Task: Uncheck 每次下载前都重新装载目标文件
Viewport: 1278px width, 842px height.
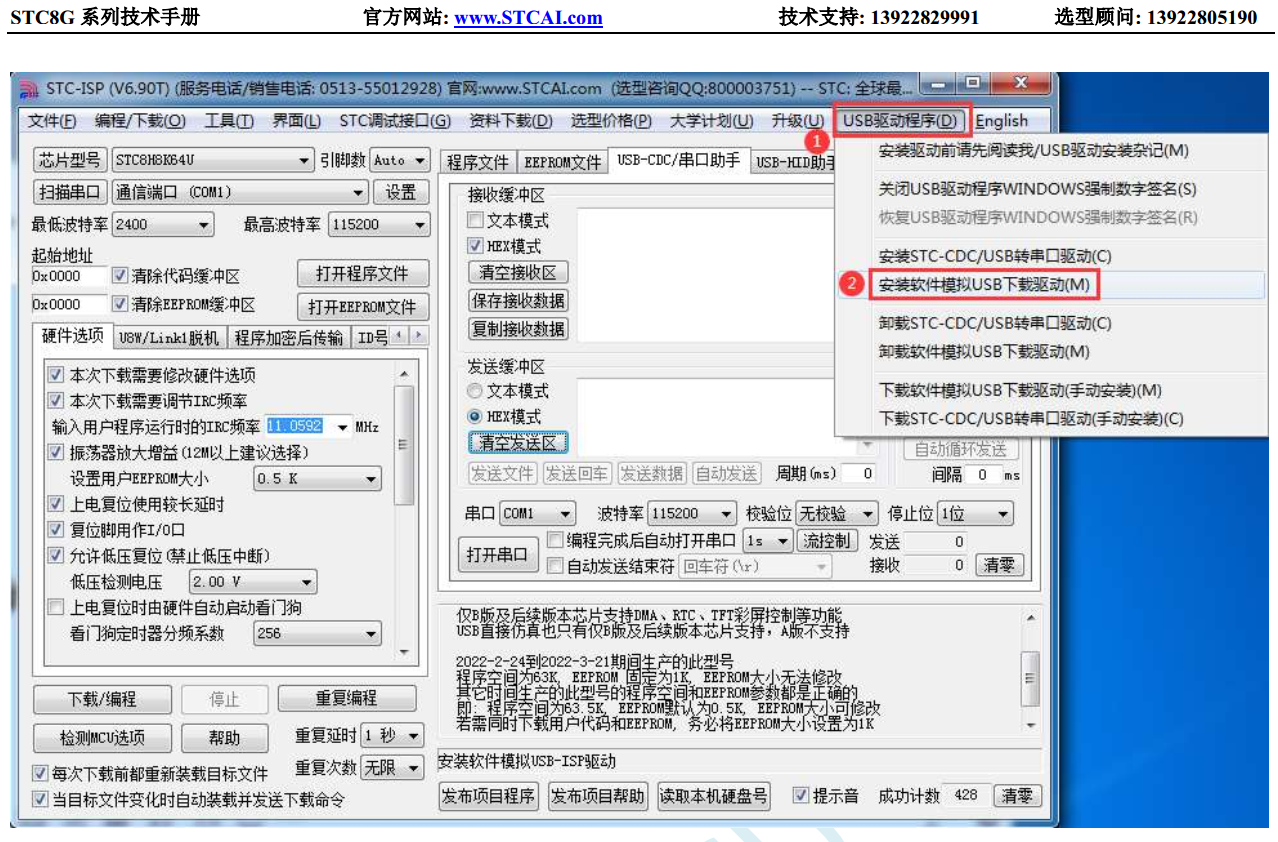Action: tap(40, 774)
